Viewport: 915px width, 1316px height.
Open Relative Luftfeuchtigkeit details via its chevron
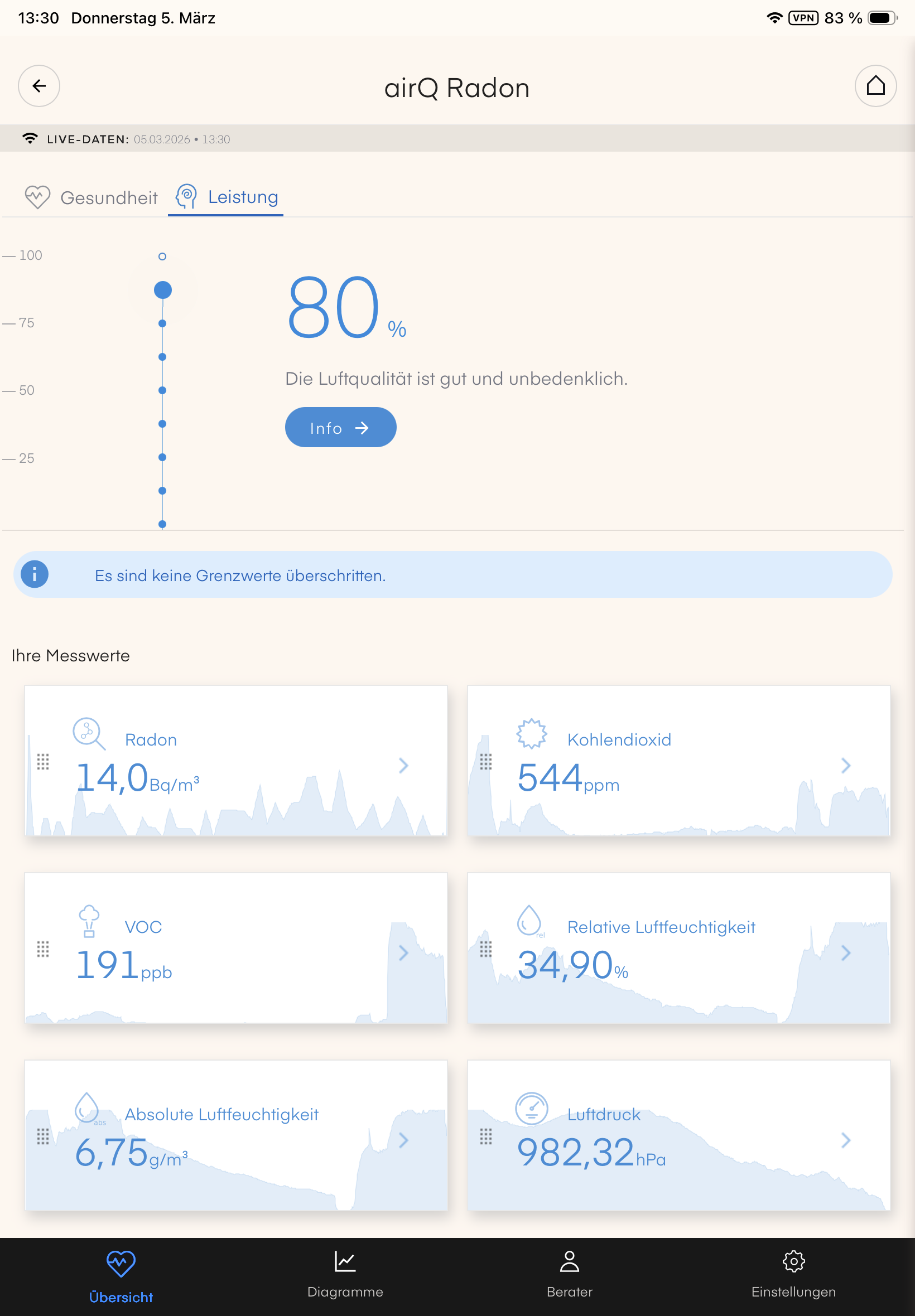(x=846, y=953)
